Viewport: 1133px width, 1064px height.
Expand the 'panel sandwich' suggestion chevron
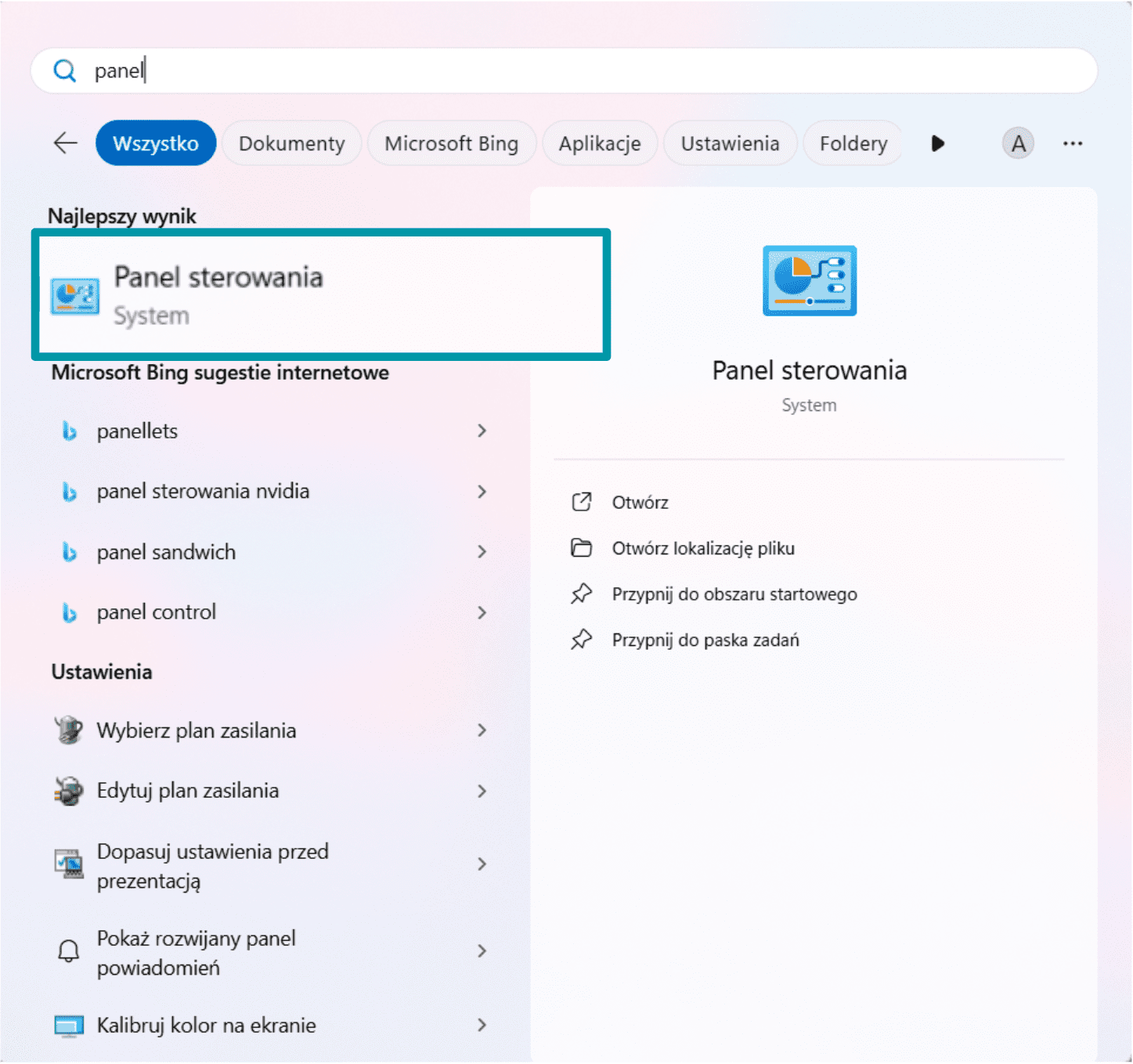[482, 552]
